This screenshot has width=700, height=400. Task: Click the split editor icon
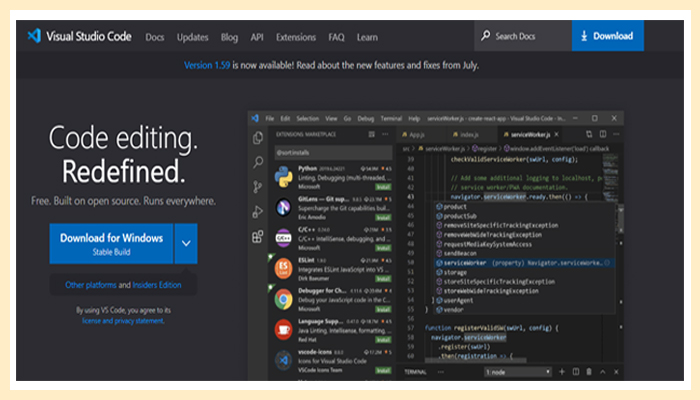[603, 134]
